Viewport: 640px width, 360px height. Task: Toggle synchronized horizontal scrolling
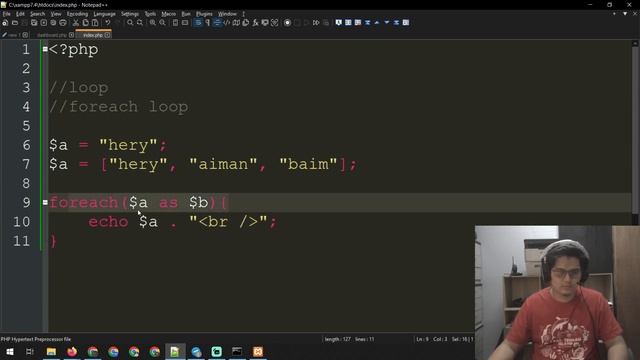point(185,23)
